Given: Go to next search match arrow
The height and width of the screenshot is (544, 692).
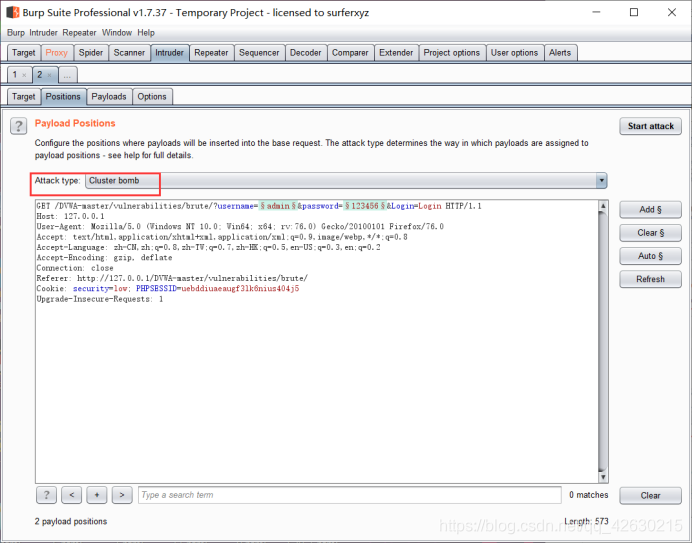Looking at the screenshot, I should pyautogui.click(x=122, y=495).
